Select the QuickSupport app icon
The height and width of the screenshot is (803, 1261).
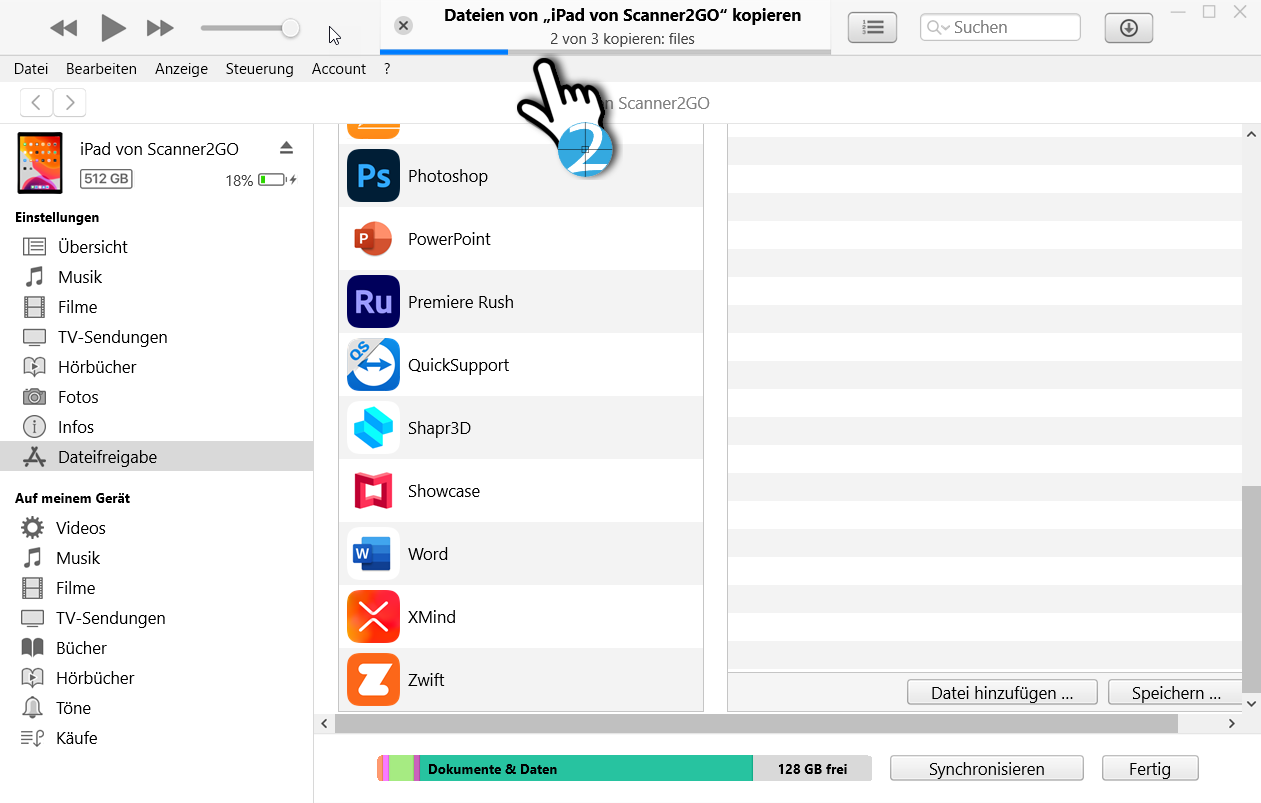[x=373, y=365]
